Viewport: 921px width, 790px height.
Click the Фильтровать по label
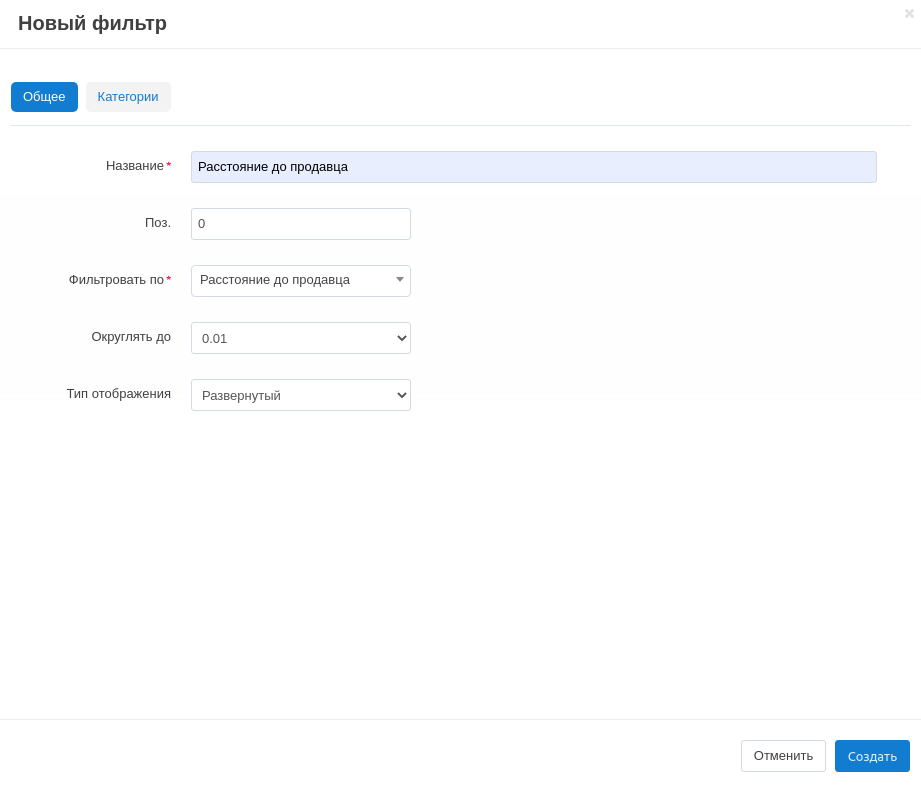pyautogui.click(x=116, y=280)
